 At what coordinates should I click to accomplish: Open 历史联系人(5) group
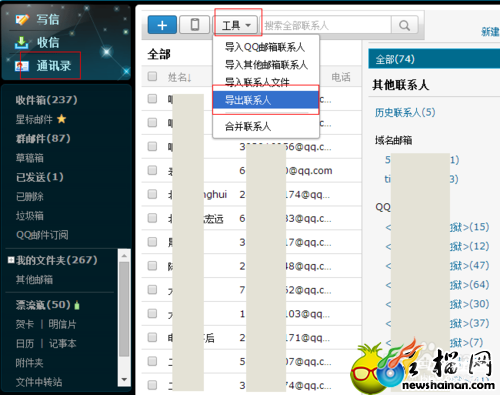pyautogui.click(x=405, y=112)
